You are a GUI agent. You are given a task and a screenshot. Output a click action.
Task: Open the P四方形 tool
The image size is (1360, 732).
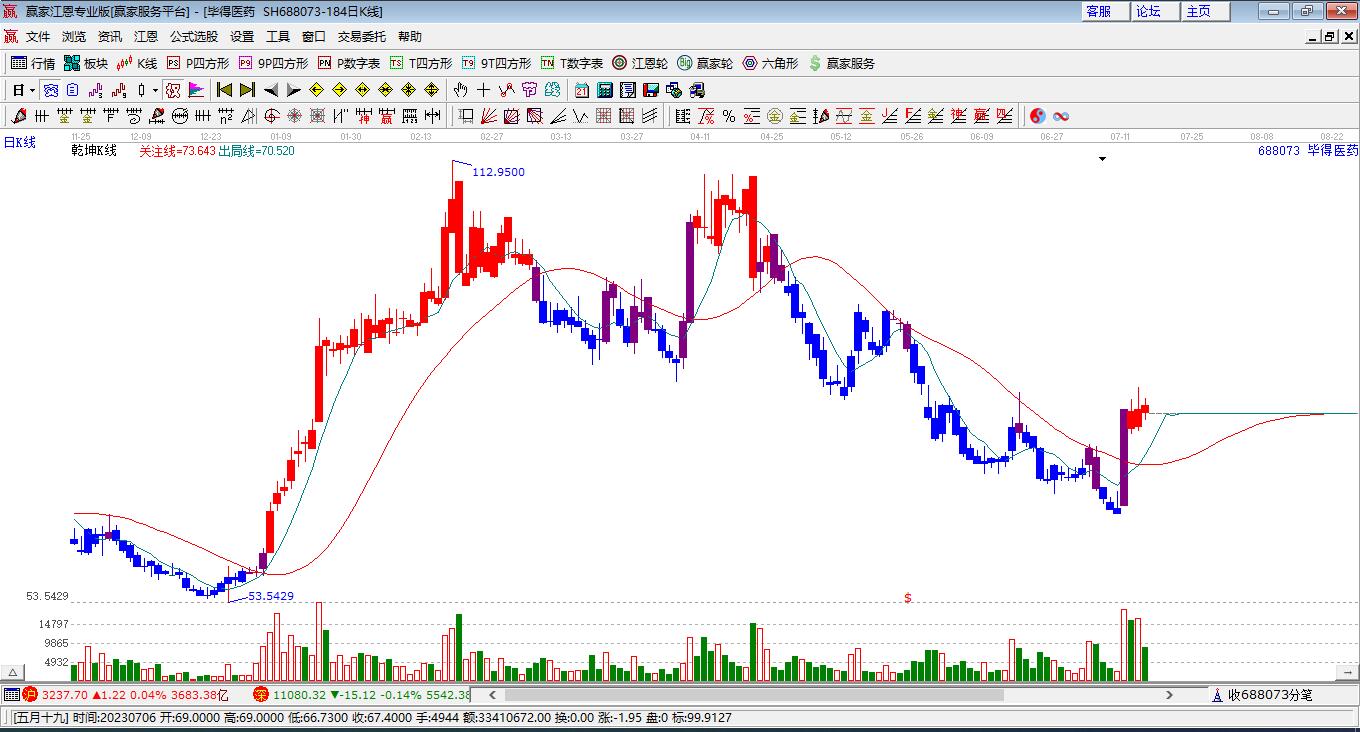point(197,63)
